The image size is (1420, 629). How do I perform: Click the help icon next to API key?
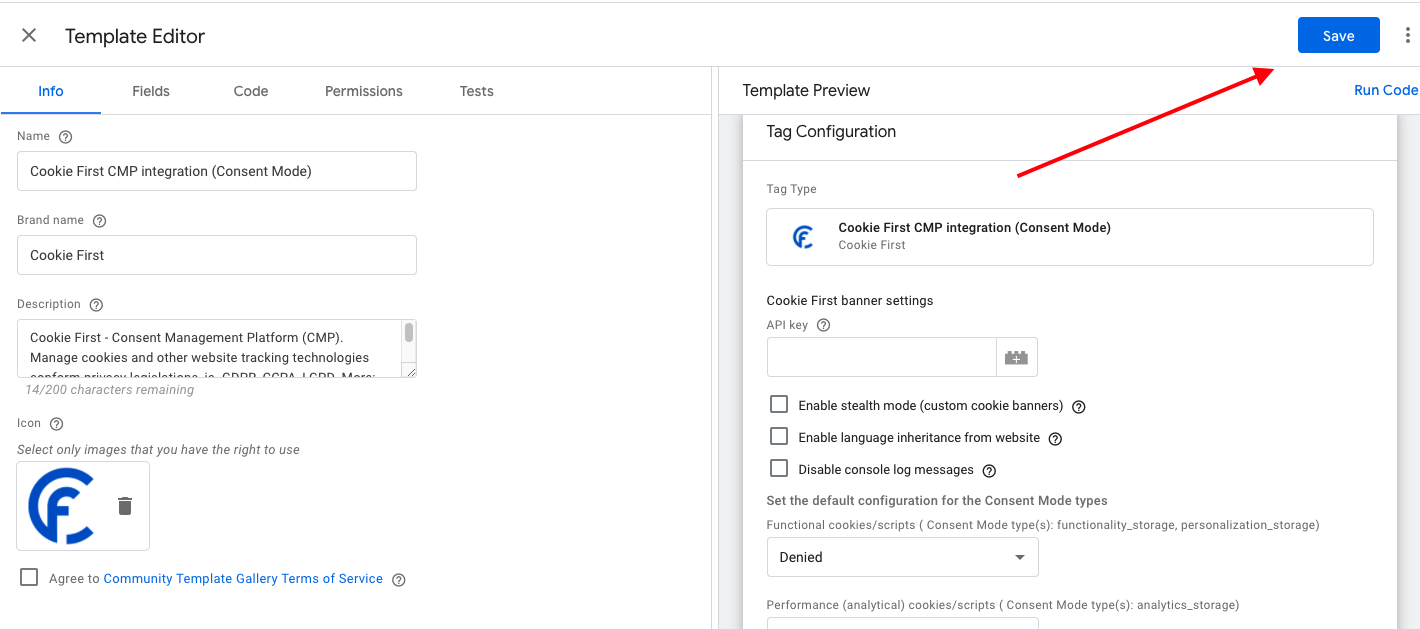pos(824,325)
